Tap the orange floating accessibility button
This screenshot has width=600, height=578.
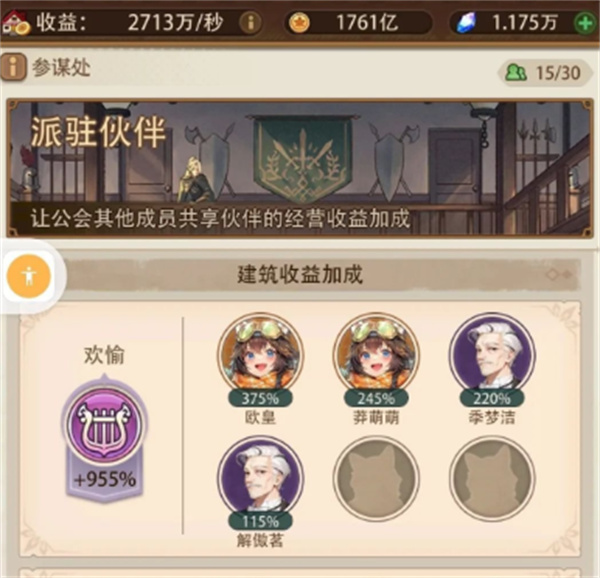[x=29, y=275]
